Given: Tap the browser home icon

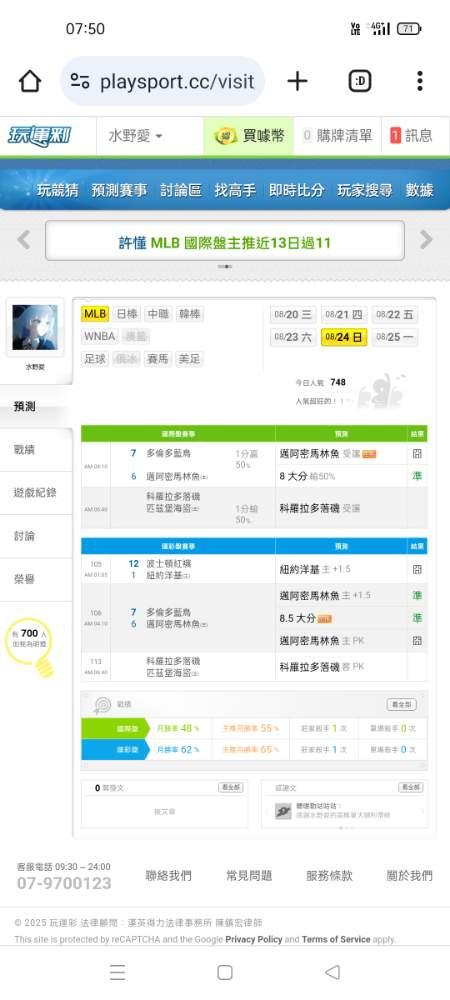Looking at the screenshot, I should tap(30, 81).
